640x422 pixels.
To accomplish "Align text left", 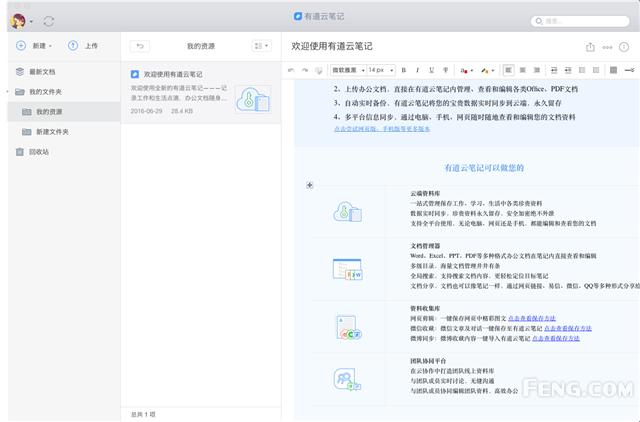I will click(508, 70).
